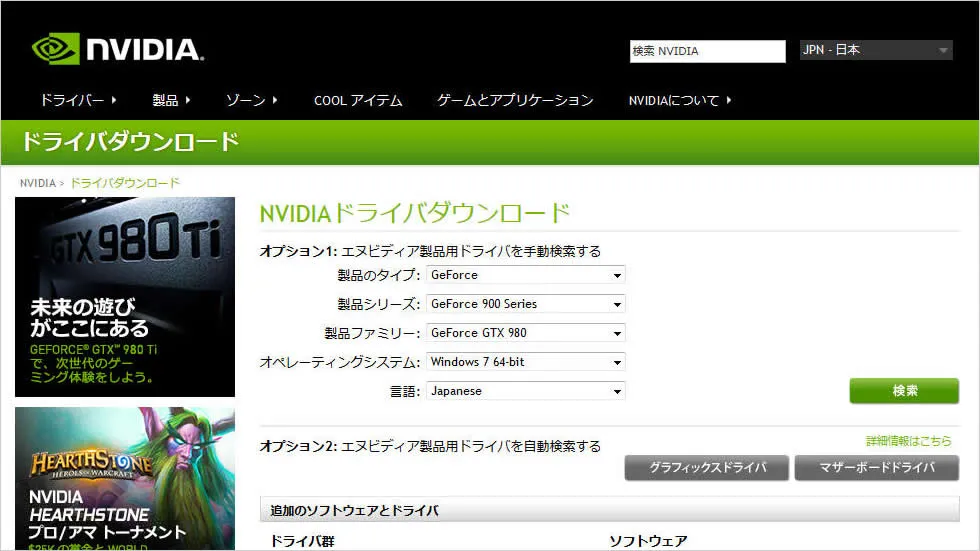This screenshot has height=551, width=980.
Task: Expand オペレーティングシステム dropdown Windows 7 64-bit
Action: pyautogui.click(x=525, y=362)
